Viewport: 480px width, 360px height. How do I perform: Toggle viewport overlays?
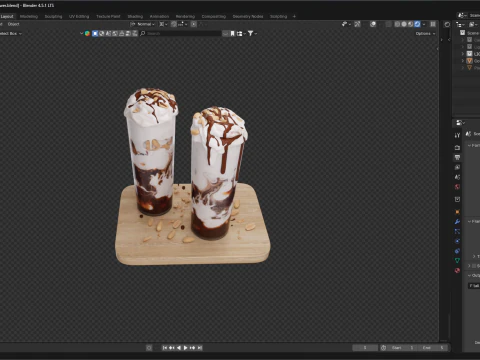click(x=373, y=24)
